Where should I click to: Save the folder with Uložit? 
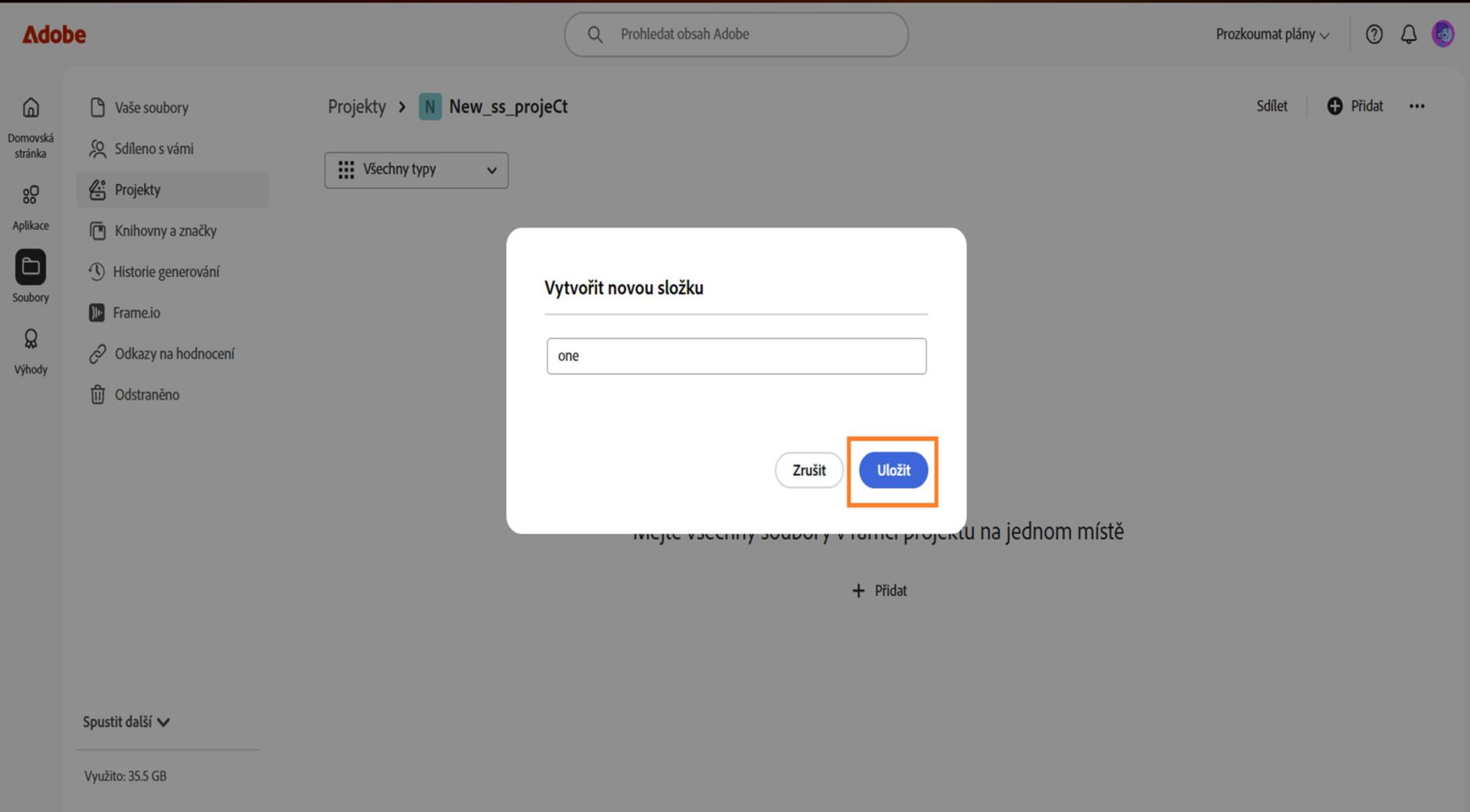click(x=893, y=470)
